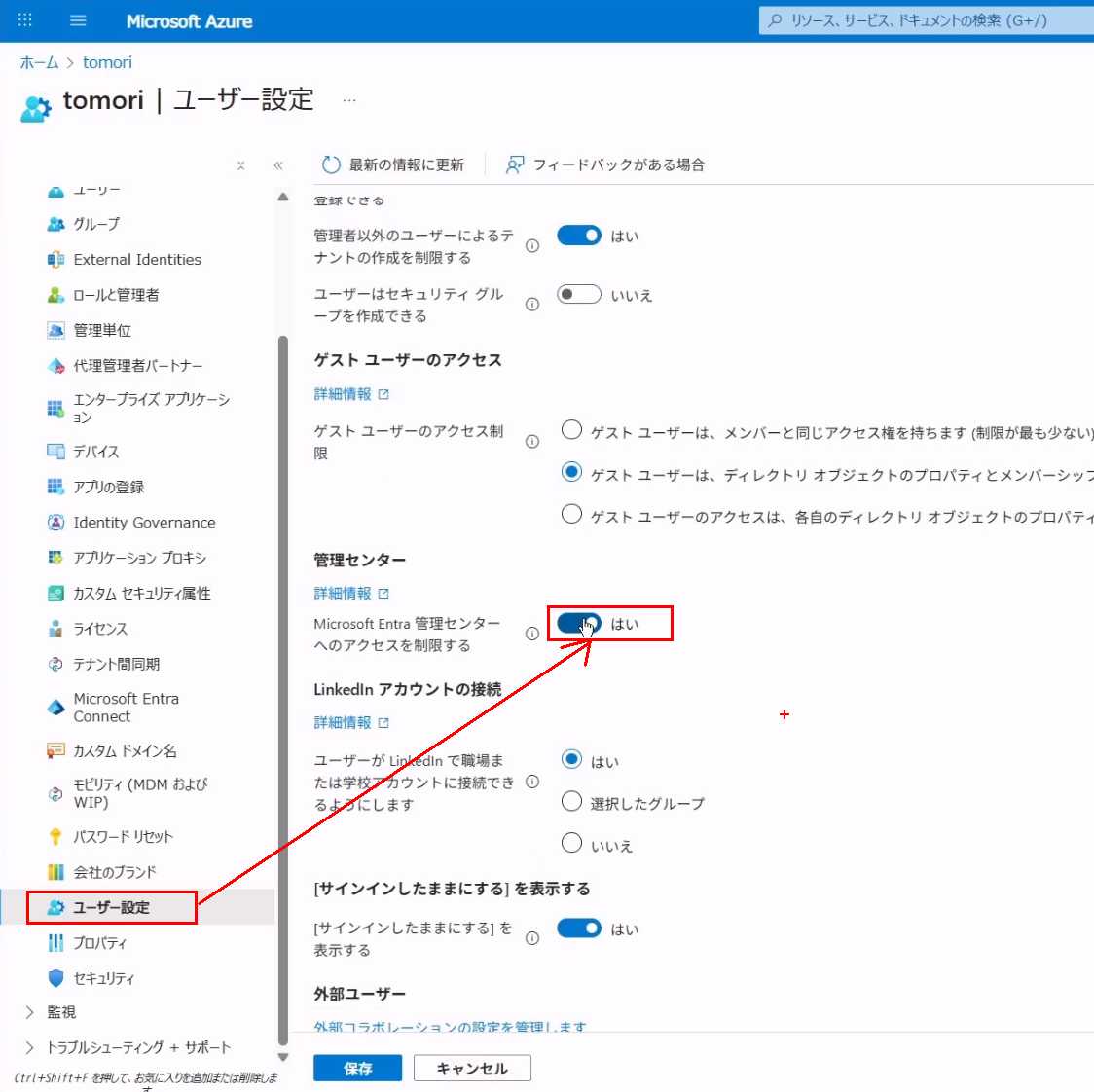Viewport: 1094px width, 1092px height.
Task: Click the sidebar scroll down arrow
Action: click(x=283, y=1057)
